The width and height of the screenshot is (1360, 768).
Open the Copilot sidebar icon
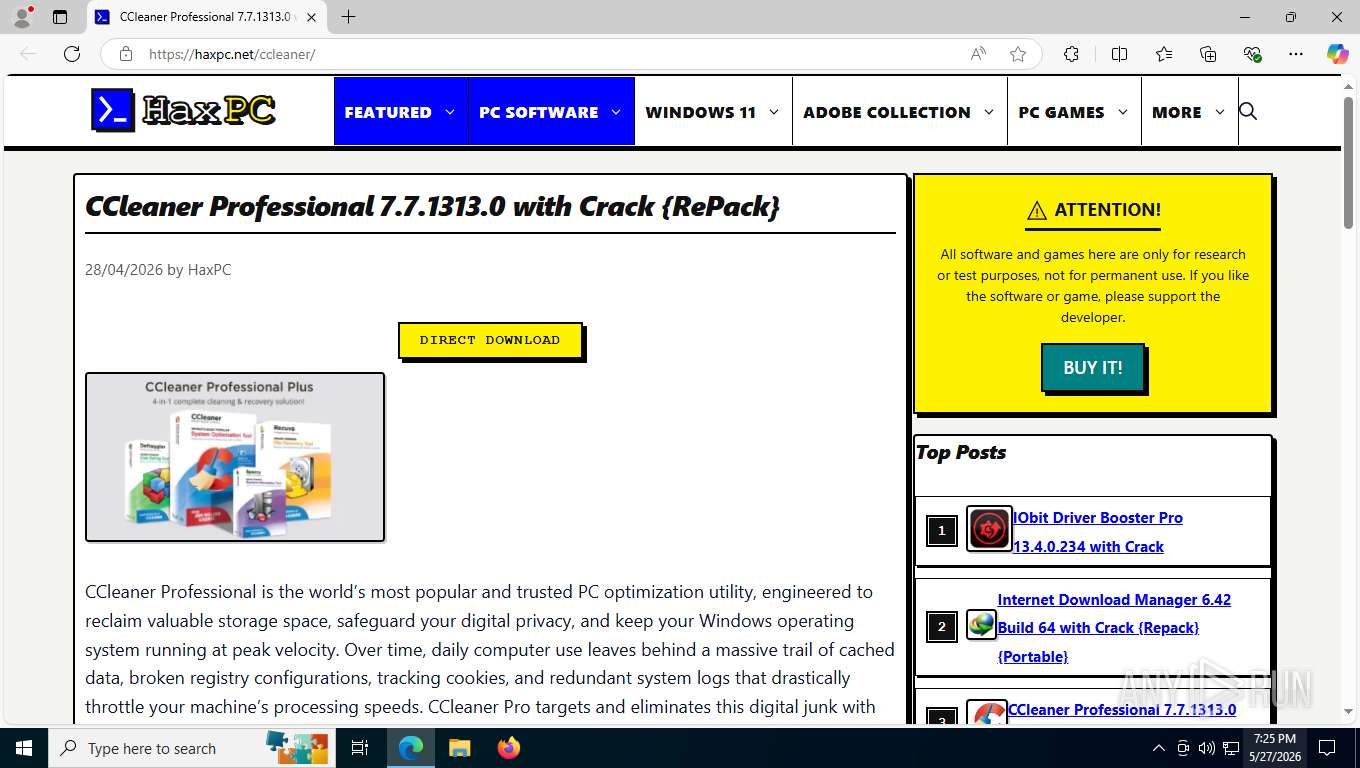(x=1337, y=54)
